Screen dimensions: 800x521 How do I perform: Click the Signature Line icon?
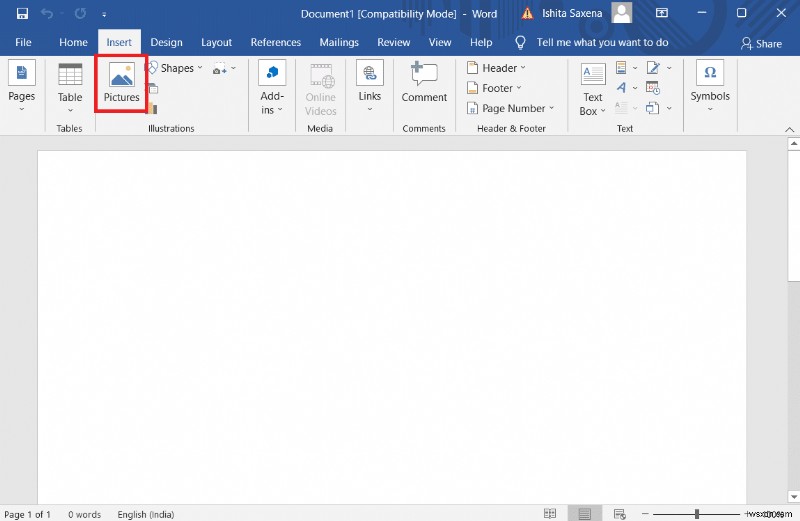coord(654,67)
